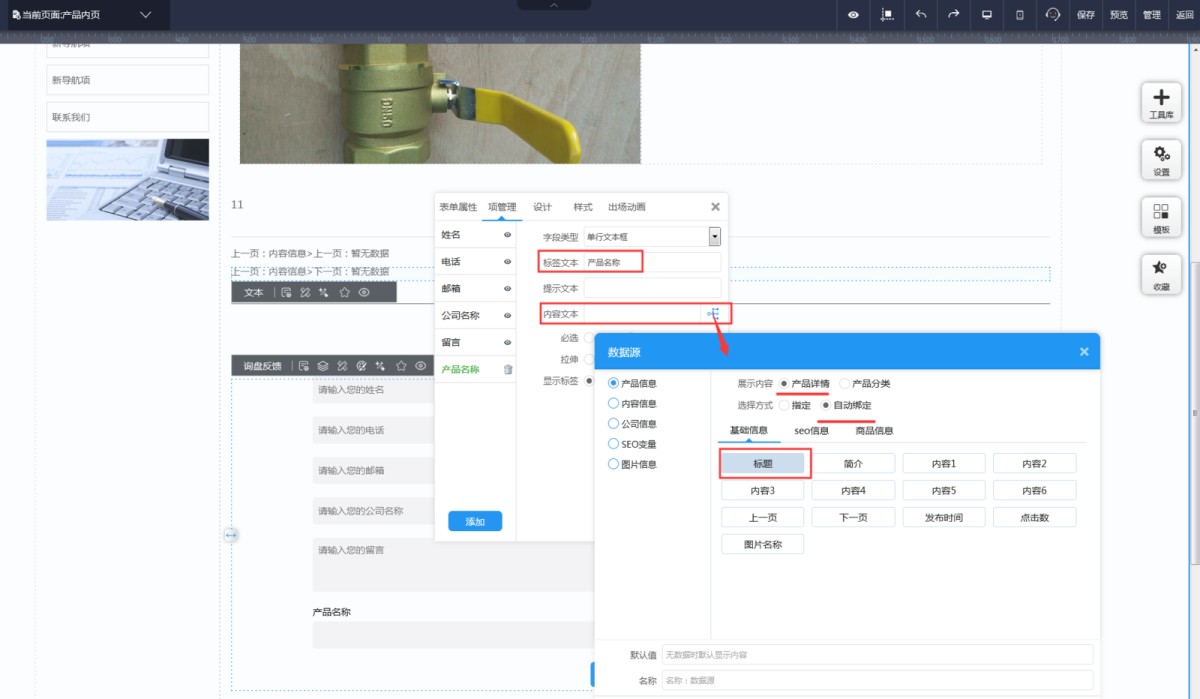Open data source icon beside 内容文本

tap(713, 314)
